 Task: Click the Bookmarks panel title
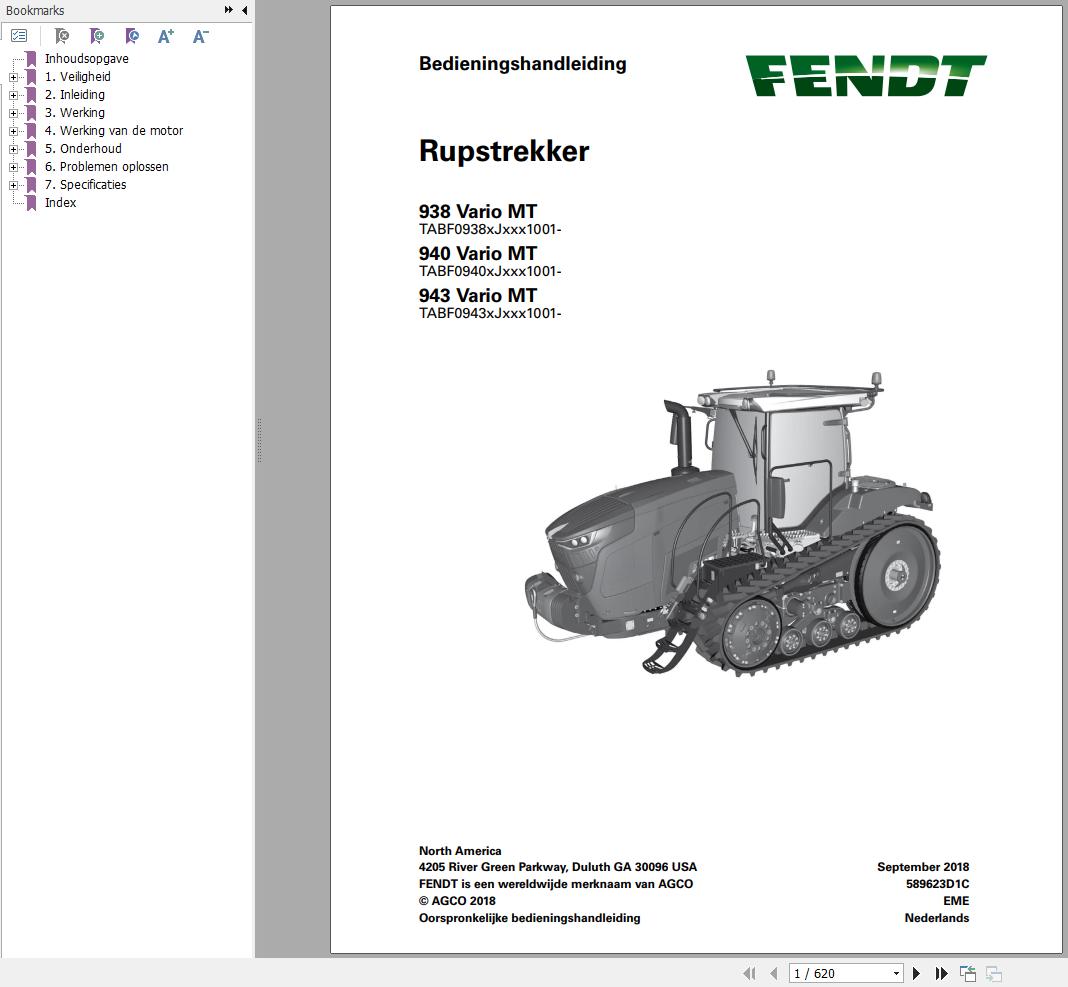click(35, 10)
